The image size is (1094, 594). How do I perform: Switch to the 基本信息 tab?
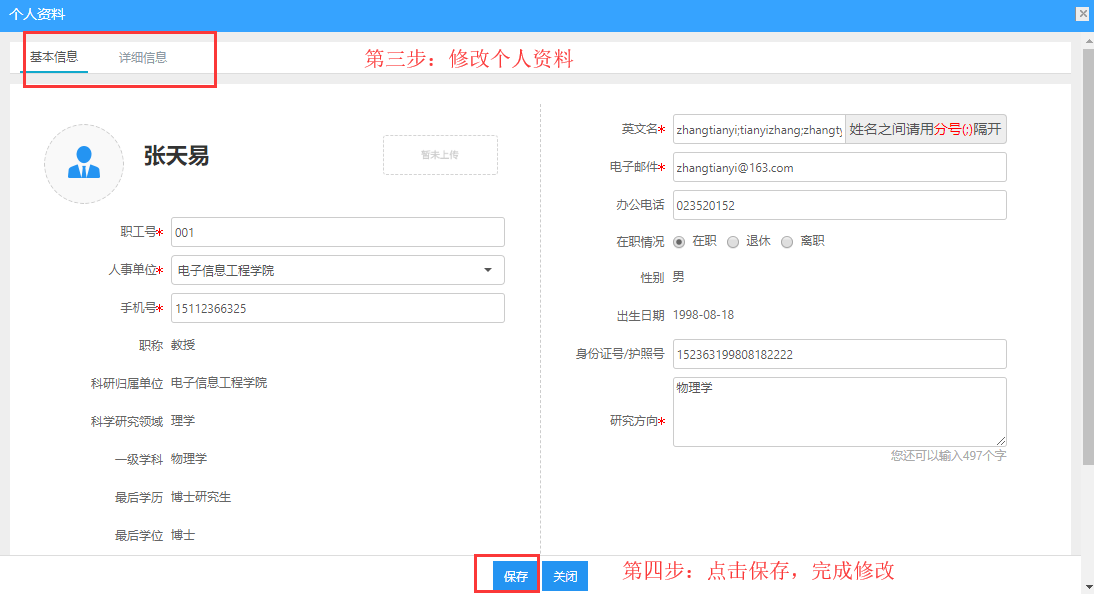[54, 57]
